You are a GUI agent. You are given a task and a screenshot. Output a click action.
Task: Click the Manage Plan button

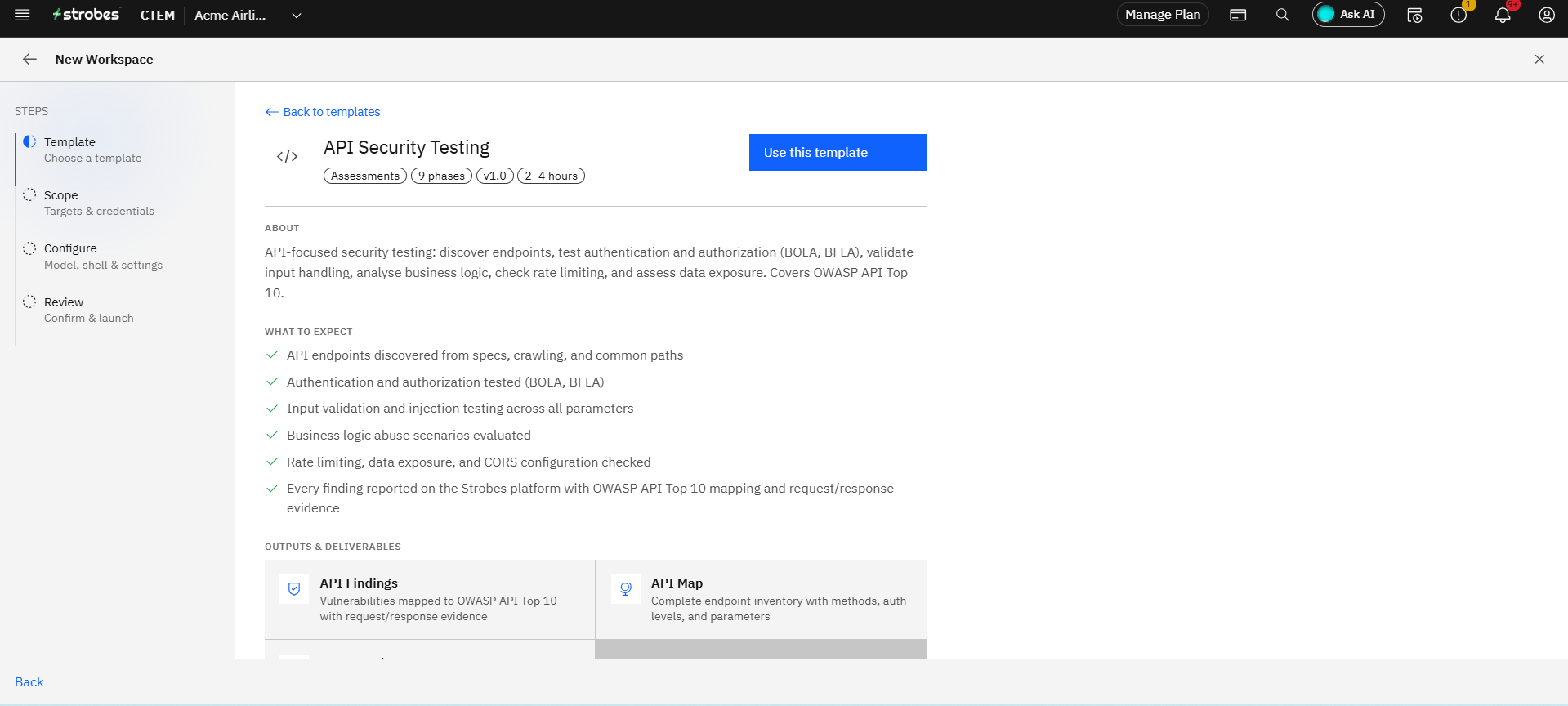click(1163, 15)
